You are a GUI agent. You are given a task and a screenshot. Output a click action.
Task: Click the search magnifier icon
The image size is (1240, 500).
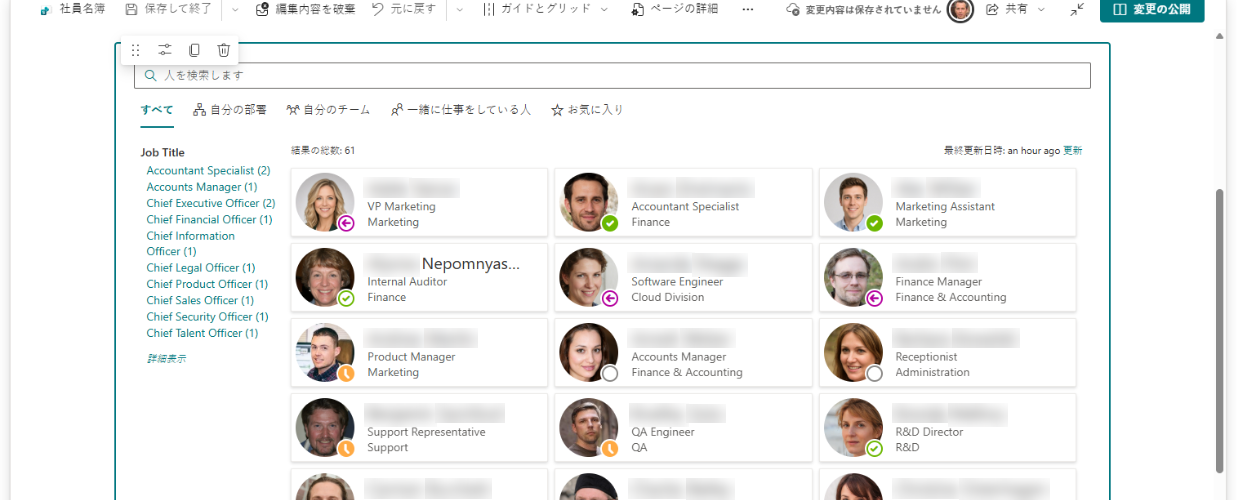[151, 75]
